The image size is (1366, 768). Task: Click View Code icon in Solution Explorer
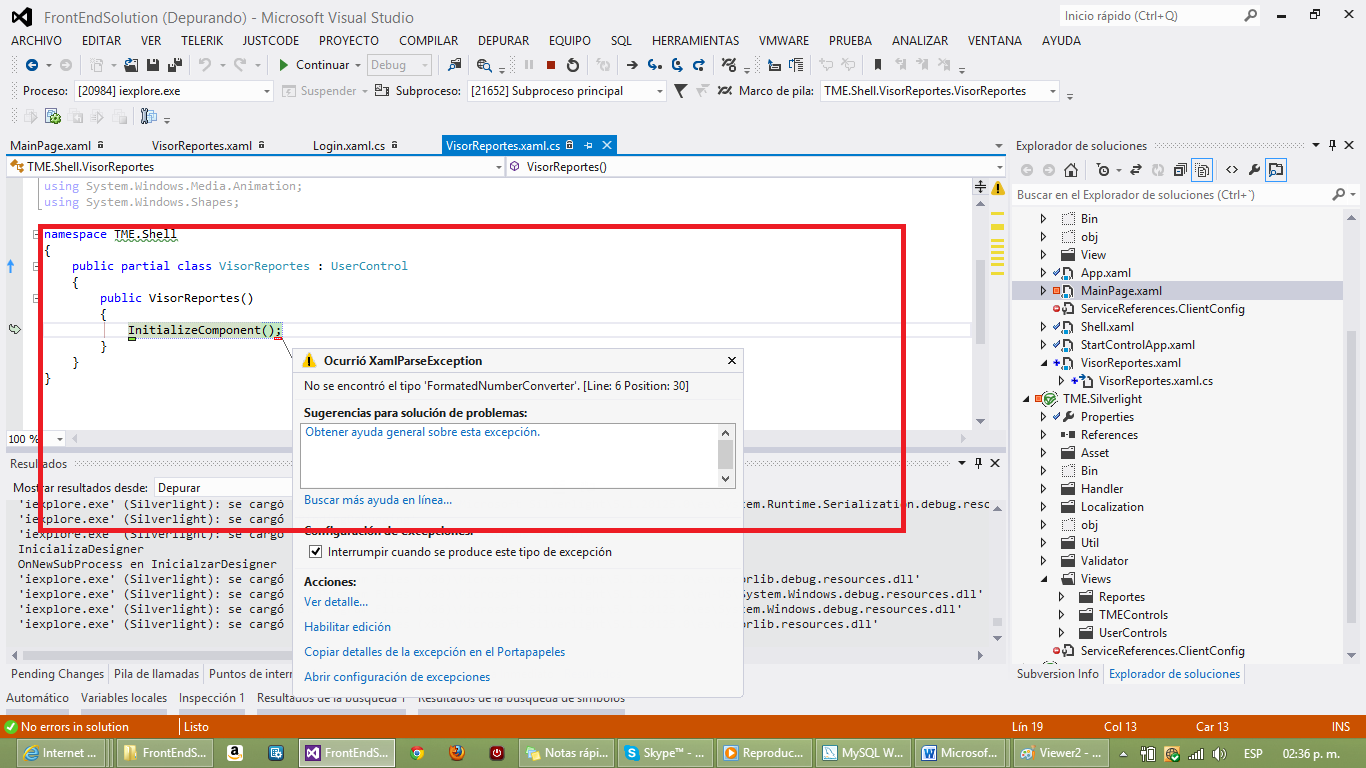[x=1232, y=170]
